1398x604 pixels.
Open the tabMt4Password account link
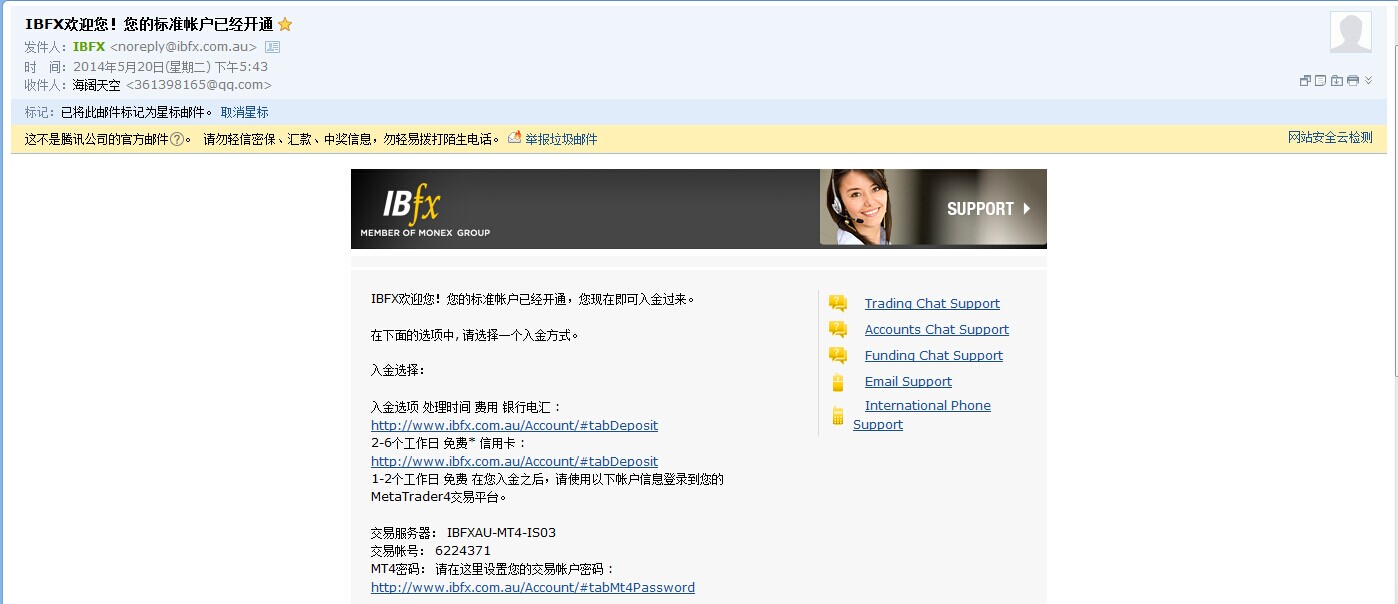point(532,588)
